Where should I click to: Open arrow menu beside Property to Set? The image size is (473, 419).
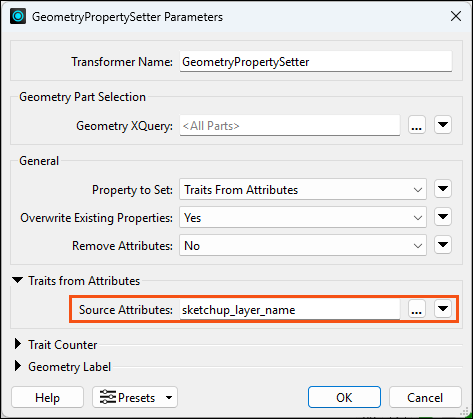pyautogui.click(x=443, y=189)
